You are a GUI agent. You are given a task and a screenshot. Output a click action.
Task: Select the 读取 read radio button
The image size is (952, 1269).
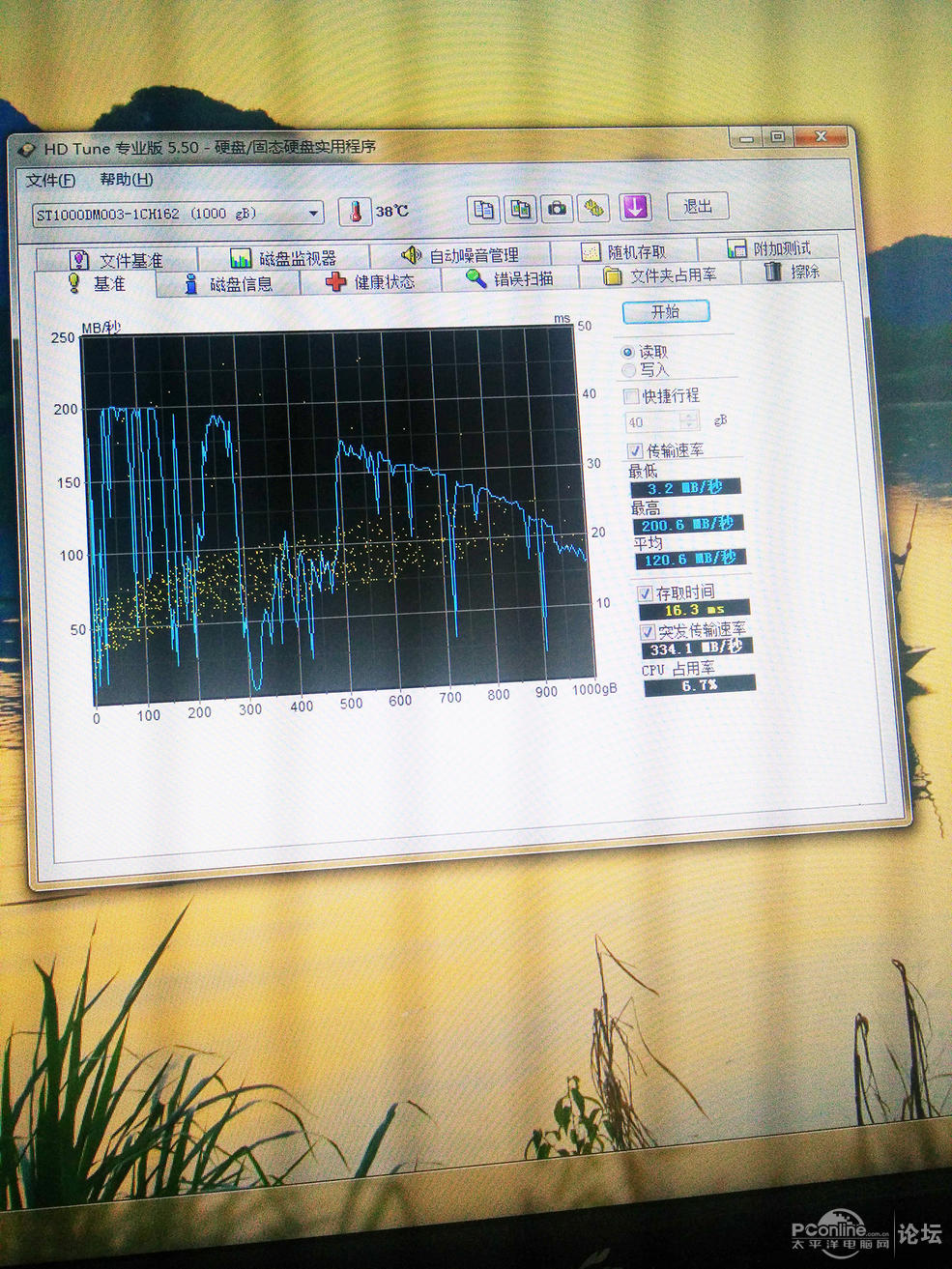[628, 353]
